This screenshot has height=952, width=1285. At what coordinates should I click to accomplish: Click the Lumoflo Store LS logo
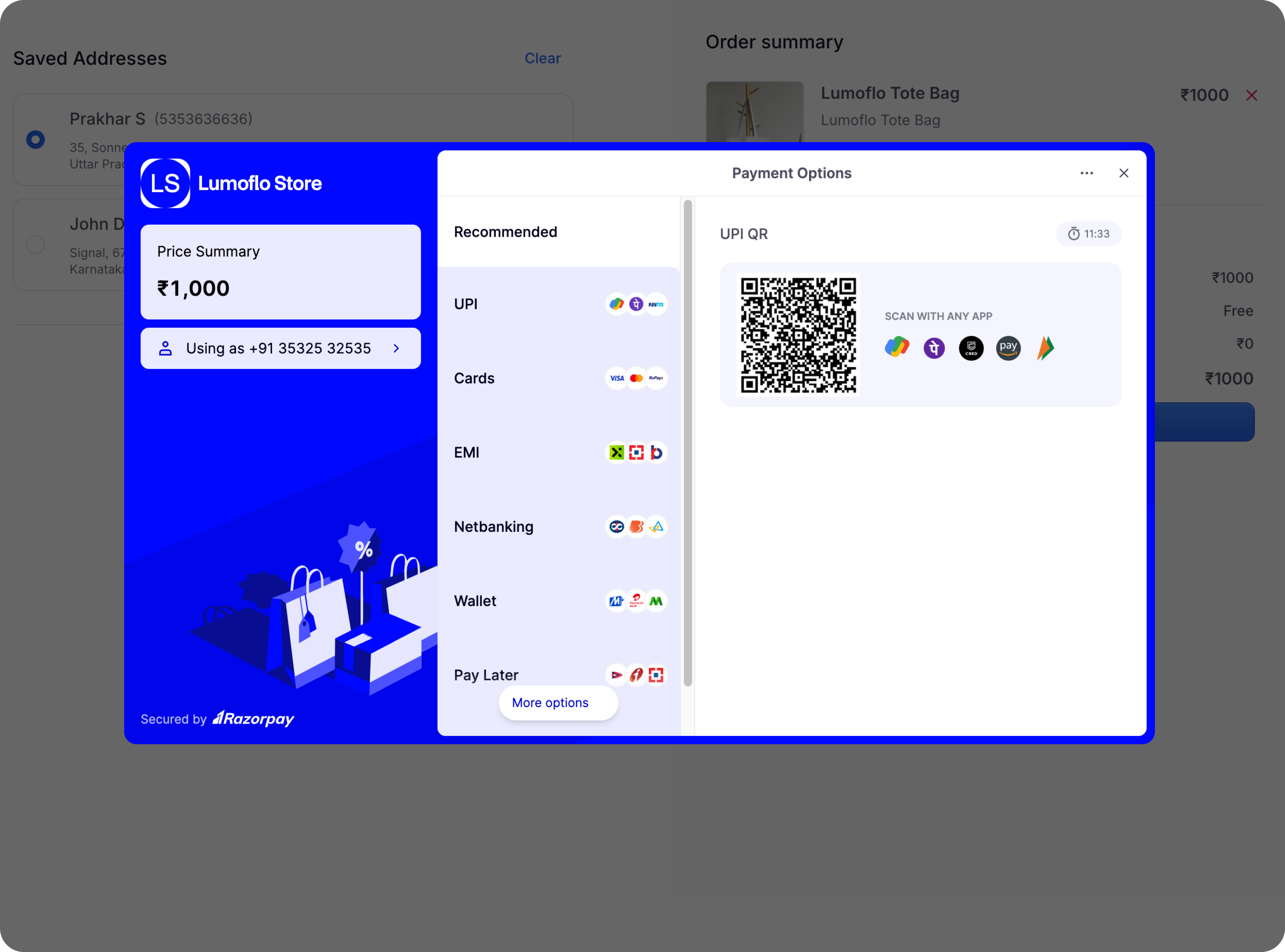(165, 183)
